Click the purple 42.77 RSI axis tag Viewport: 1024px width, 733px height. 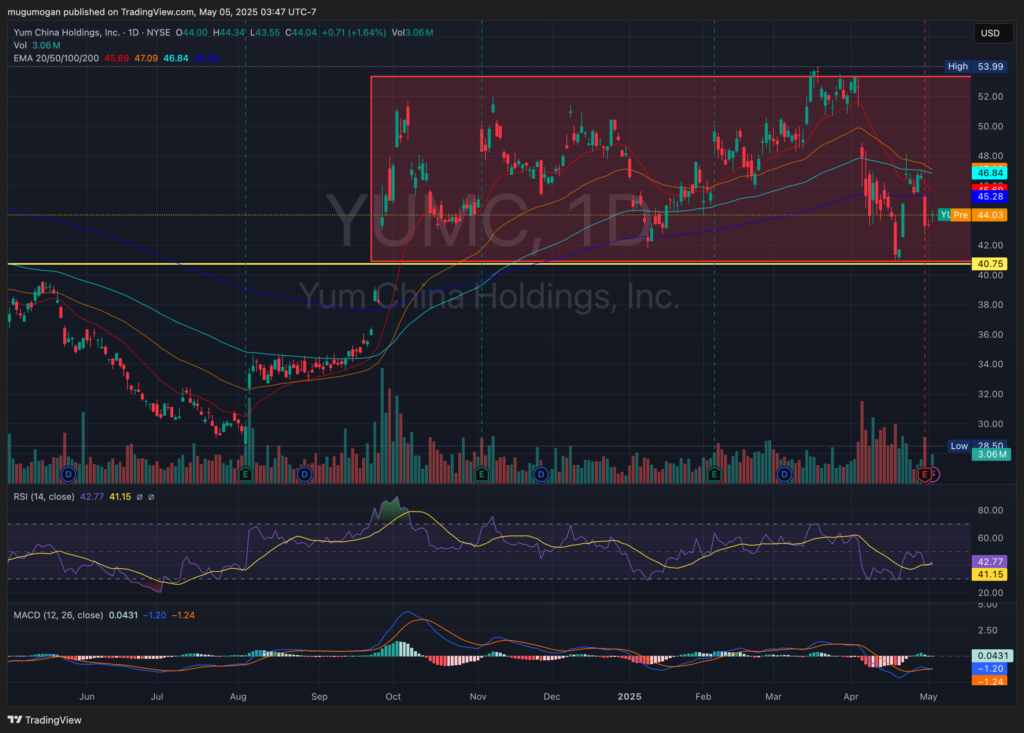point(990,561)
